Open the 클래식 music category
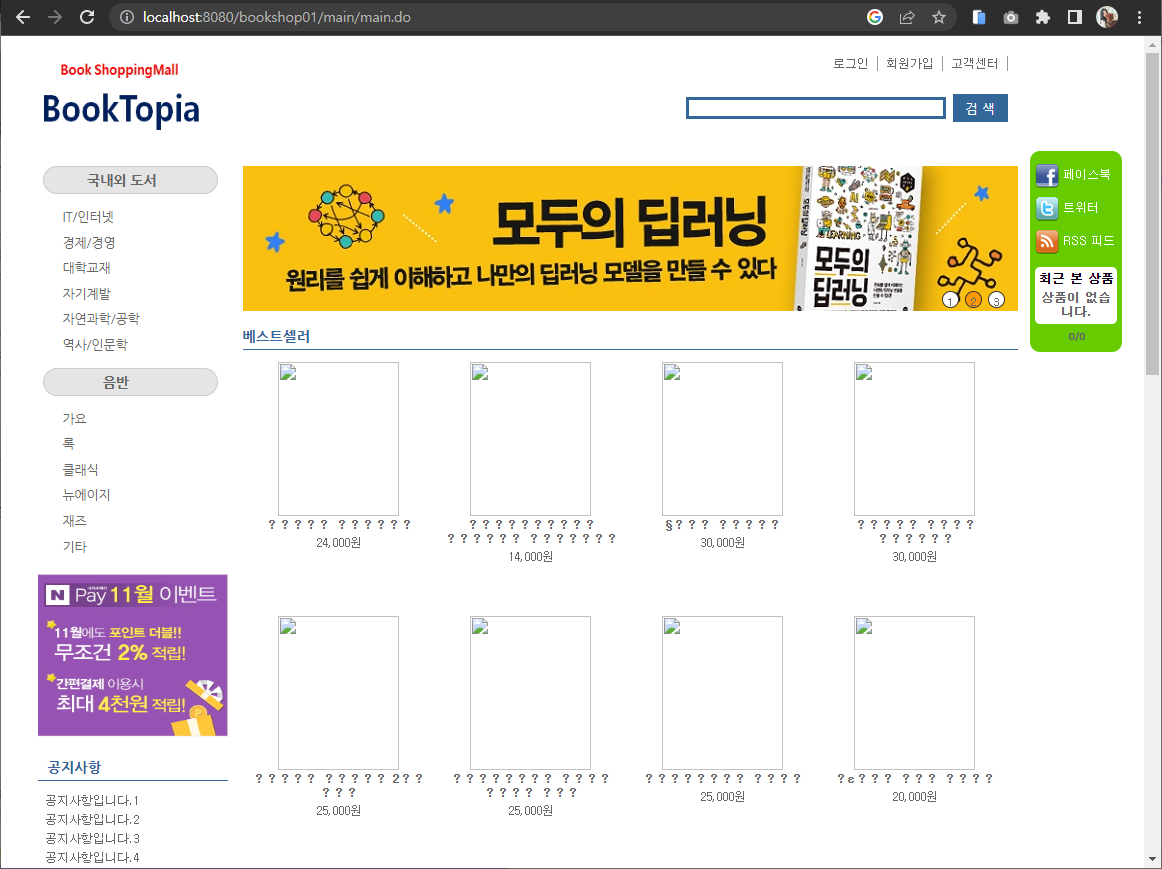The height and width of the screenshot is (869, 1162). (x=81, y=470)
